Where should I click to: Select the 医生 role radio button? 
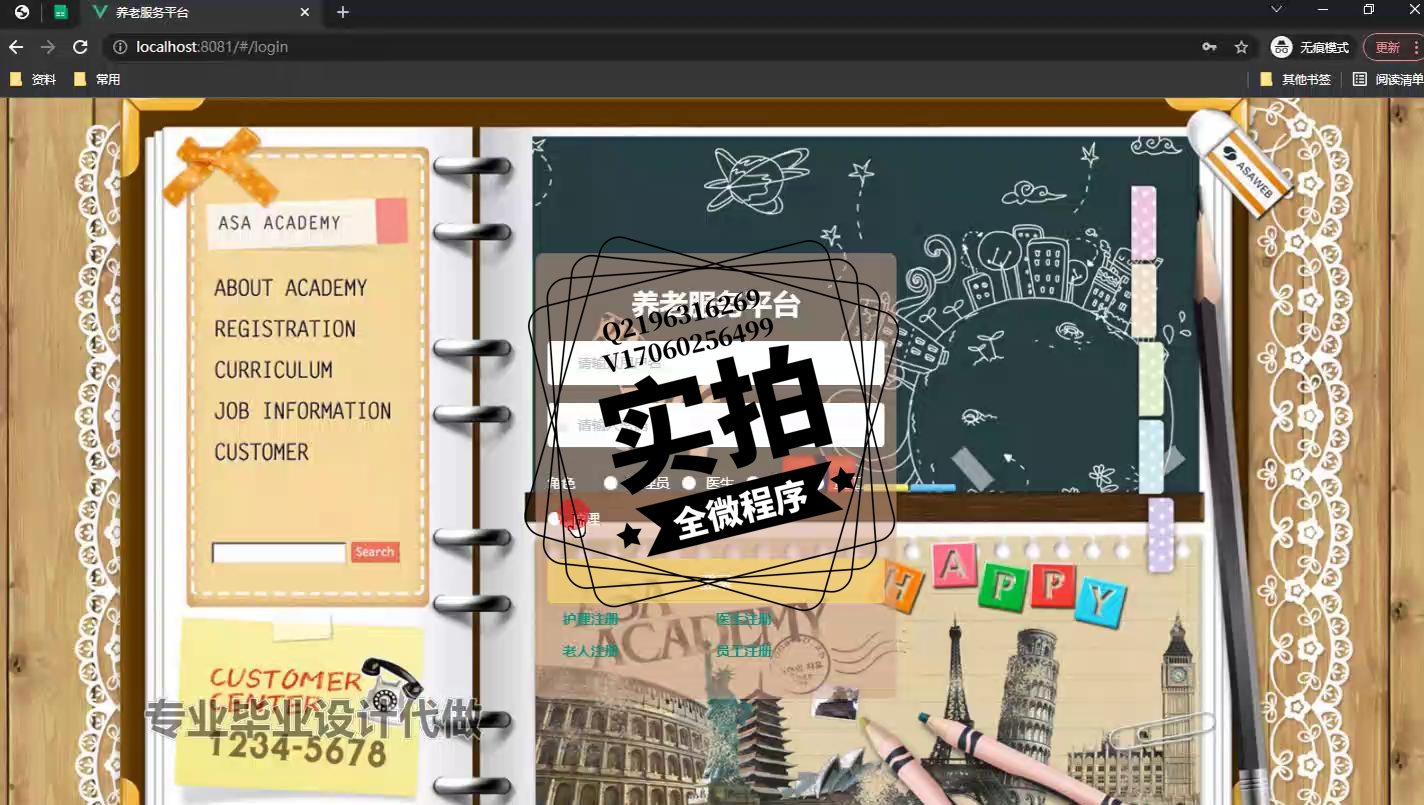coord(689,483)
